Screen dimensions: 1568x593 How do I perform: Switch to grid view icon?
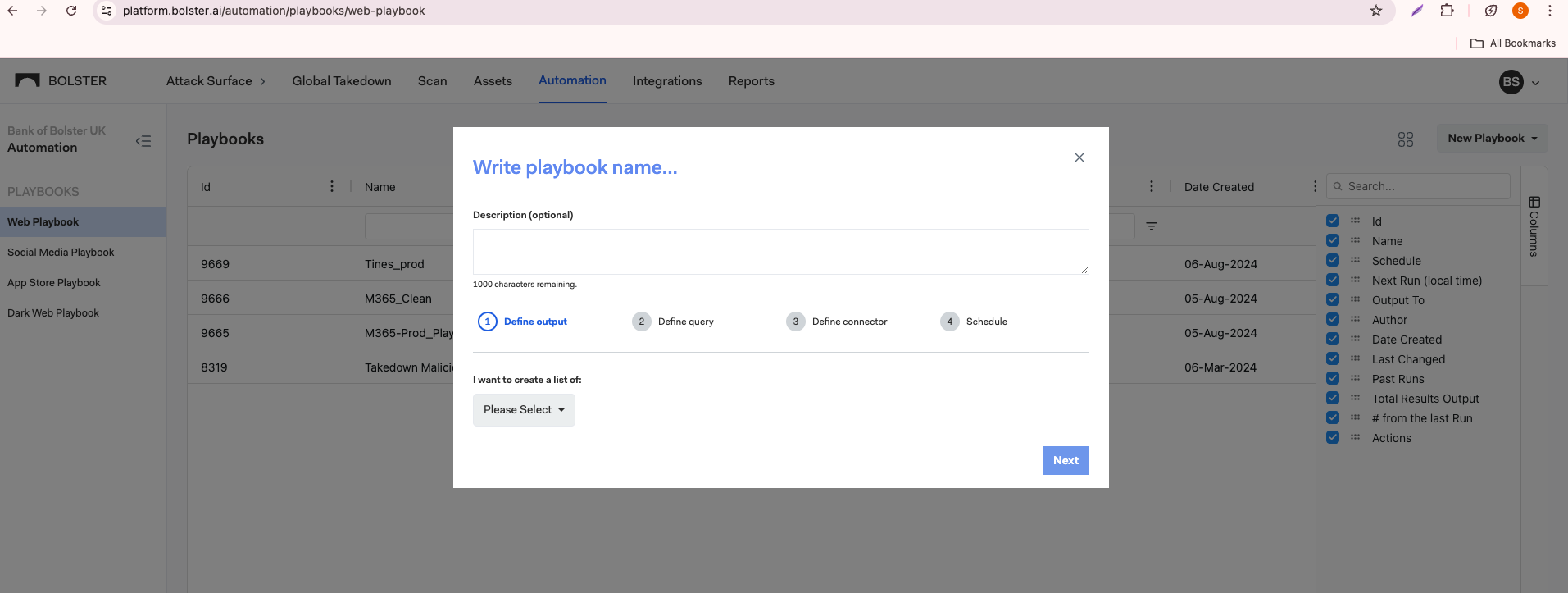[x=1405, y=139]
